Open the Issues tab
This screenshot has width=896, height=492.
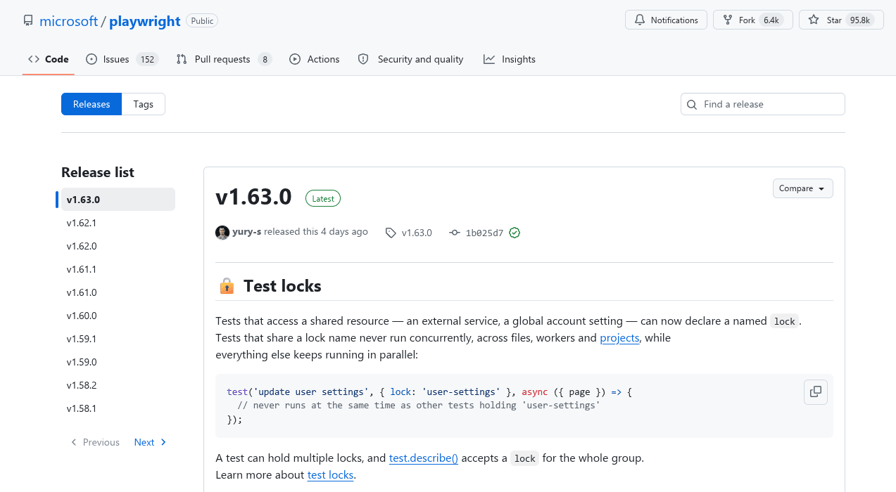[122, 59]
